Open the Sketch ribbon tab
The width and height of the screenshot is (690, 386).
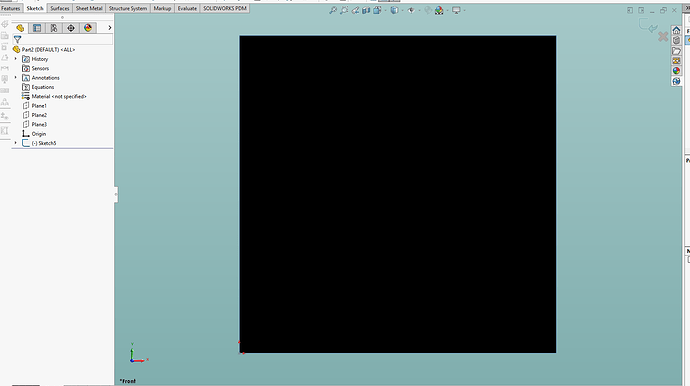35,8
